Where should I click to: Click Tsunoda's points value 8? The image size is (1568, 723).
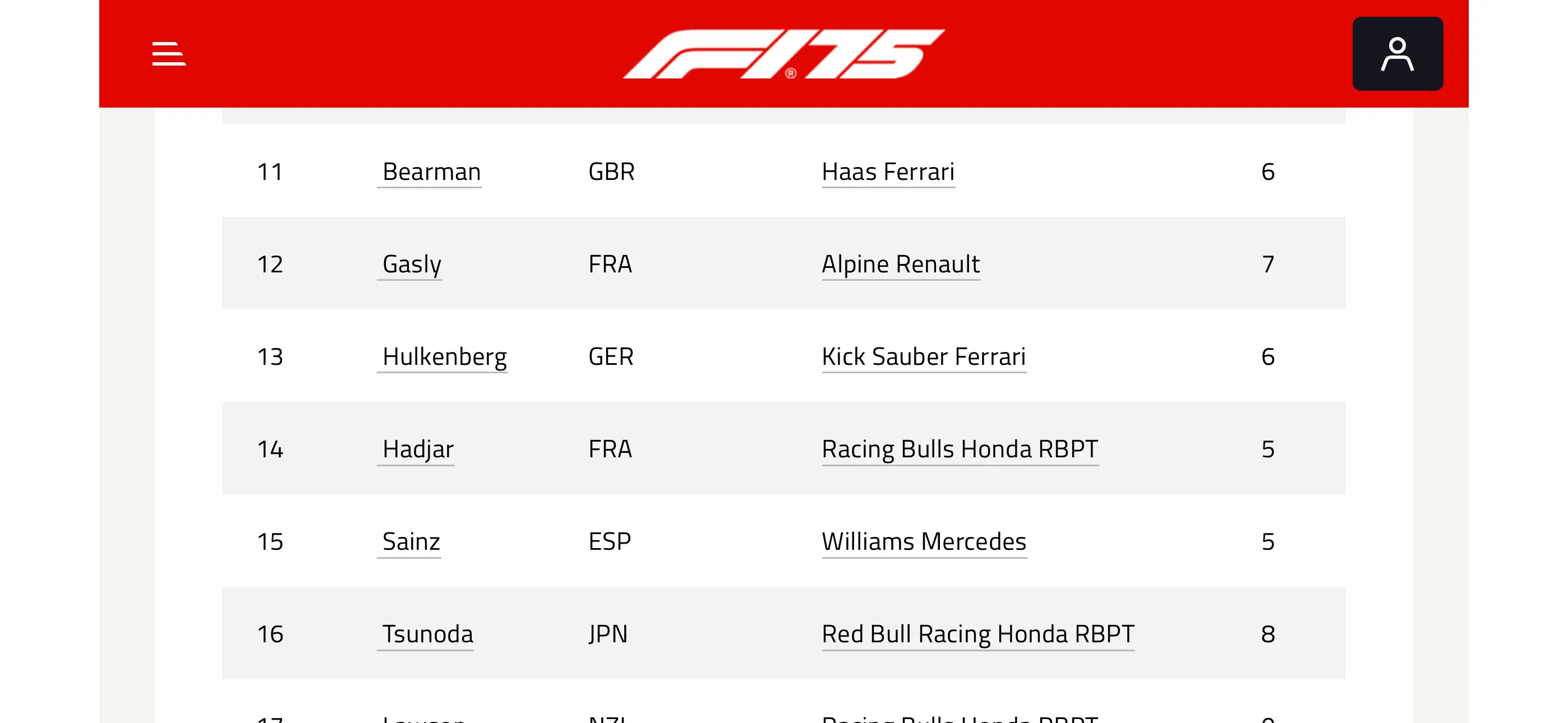click(1268, 634)
